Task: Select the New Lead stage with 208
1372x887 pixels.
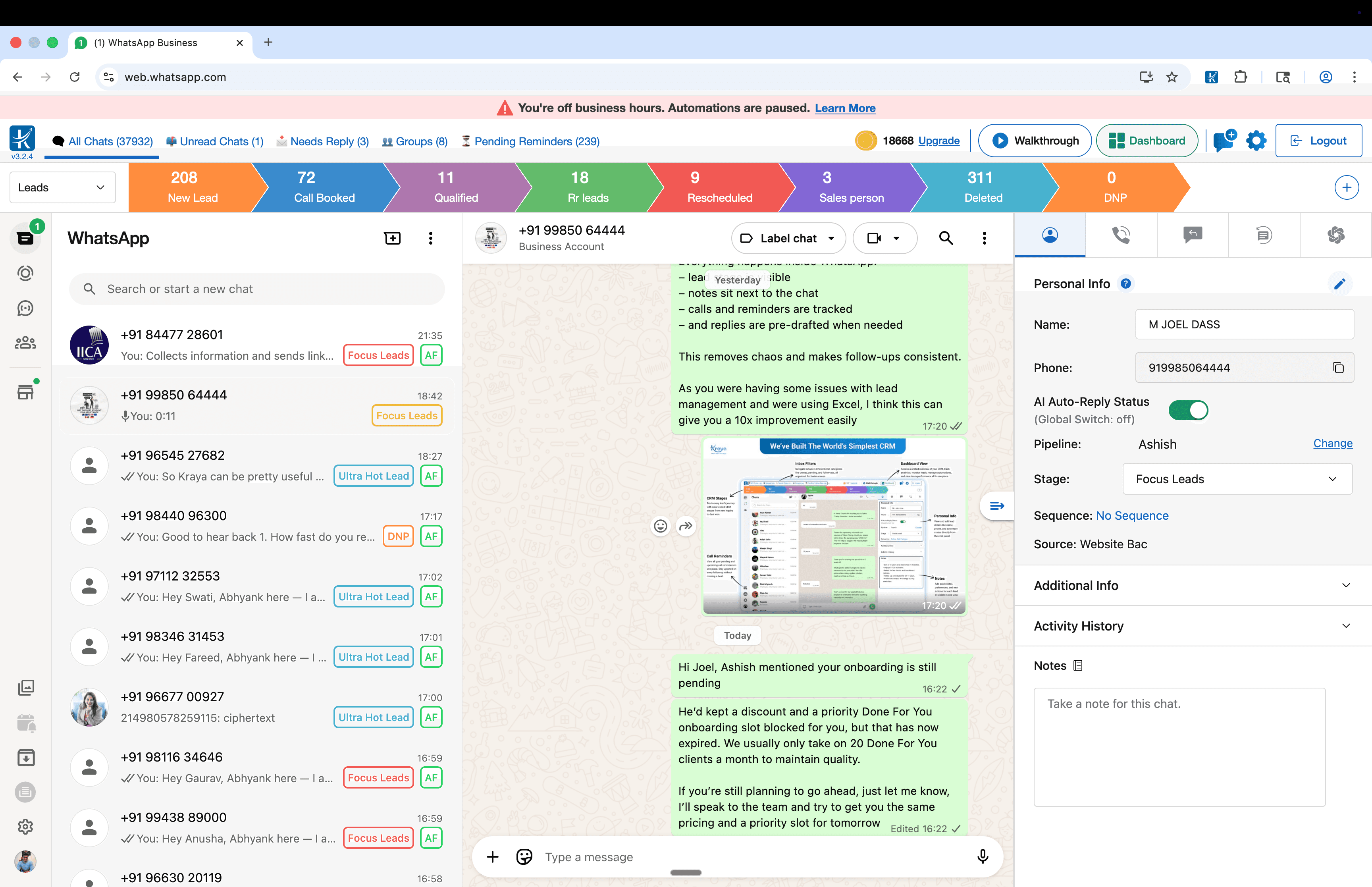Action: tap(192, 187)
